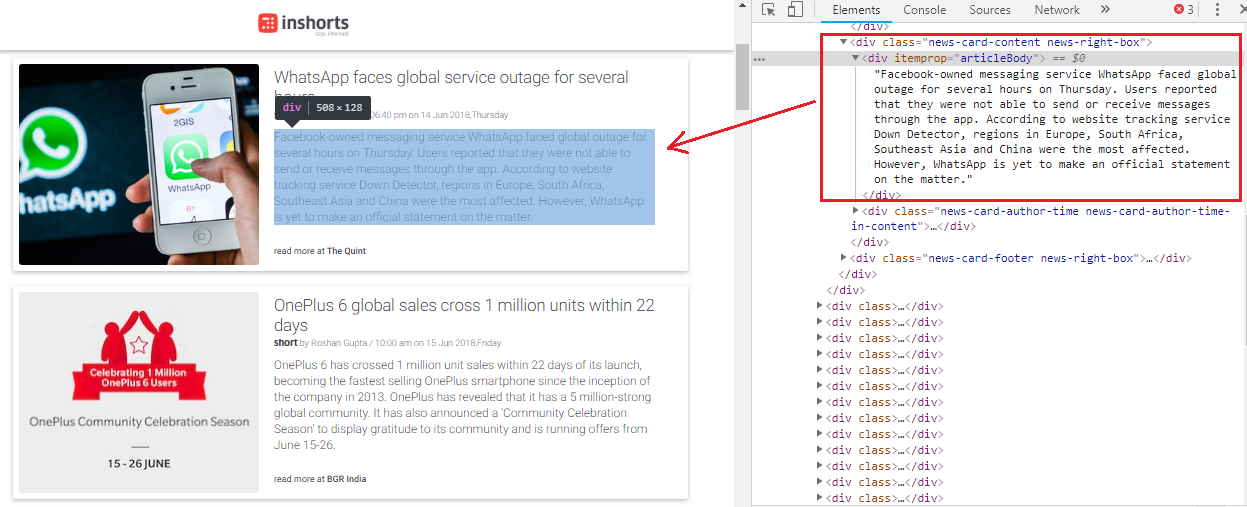Open the WhatsApp outage headline
This screenshot has height=507, width=1247.
point(451,85)
